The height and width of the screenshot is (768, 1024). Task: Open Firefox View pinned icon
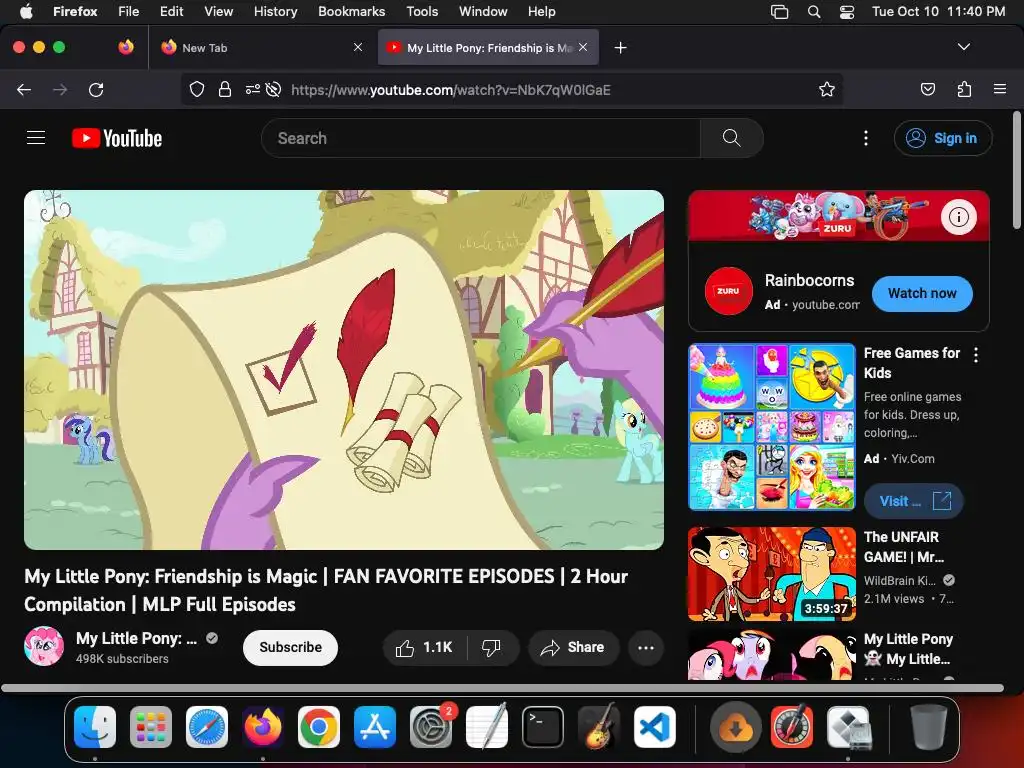(126, 47)
